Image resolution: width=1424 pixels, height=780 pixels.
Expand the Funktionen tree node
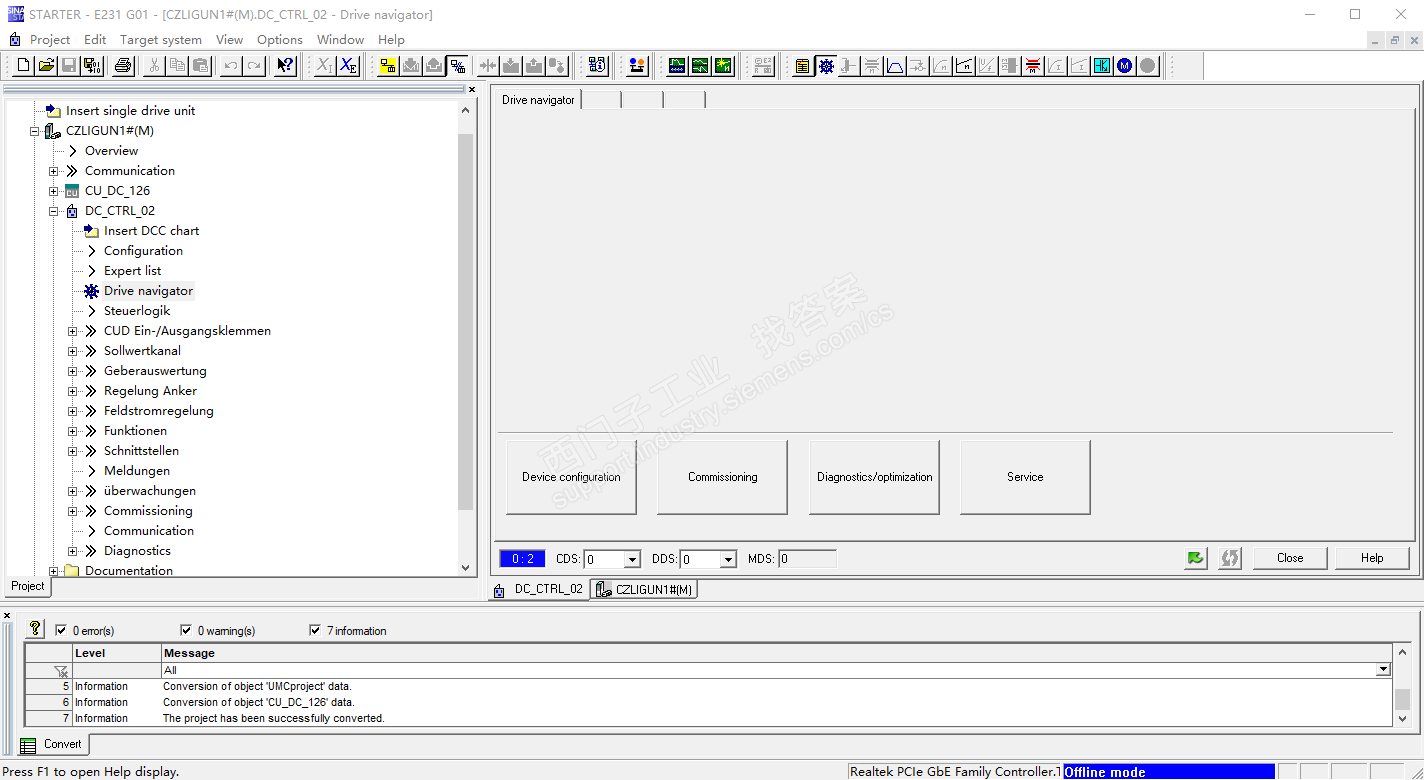[73, 431]
